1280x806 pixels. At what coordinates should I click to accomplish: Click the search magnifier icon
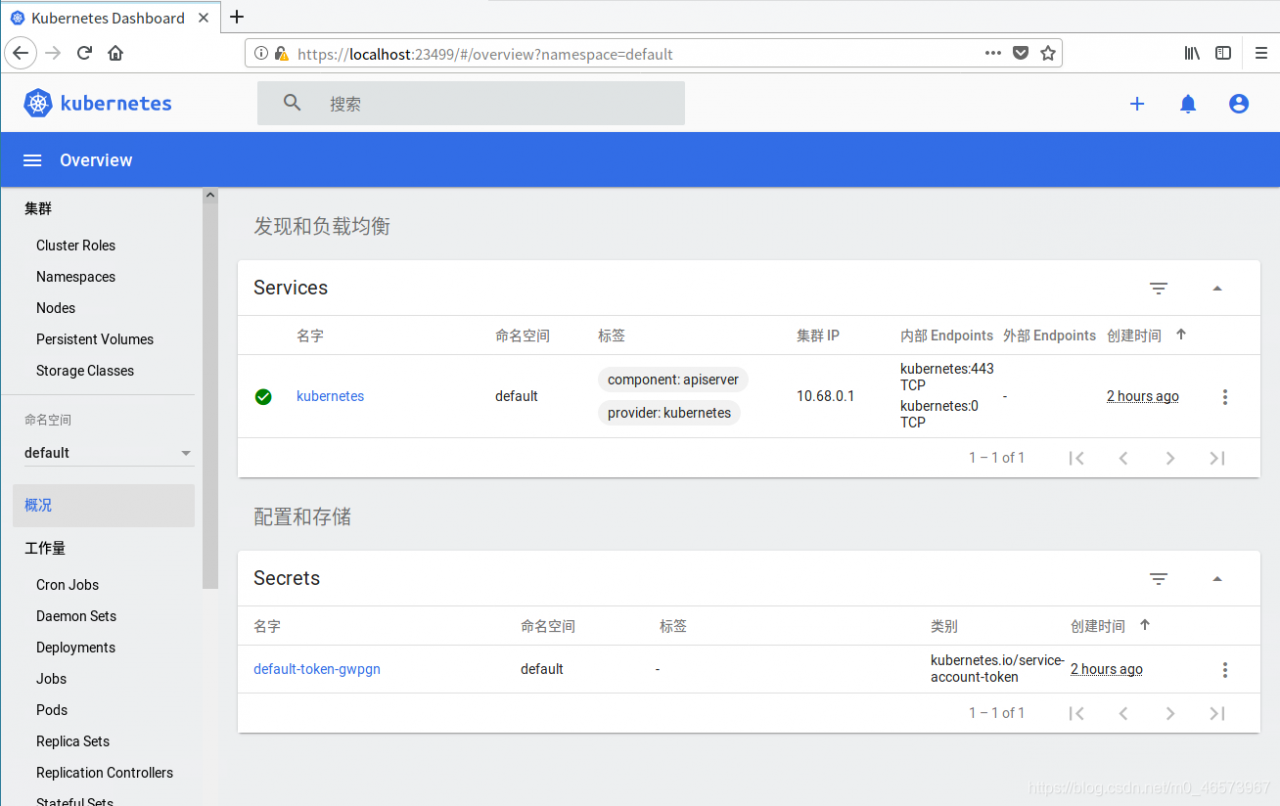coord(292,103)
